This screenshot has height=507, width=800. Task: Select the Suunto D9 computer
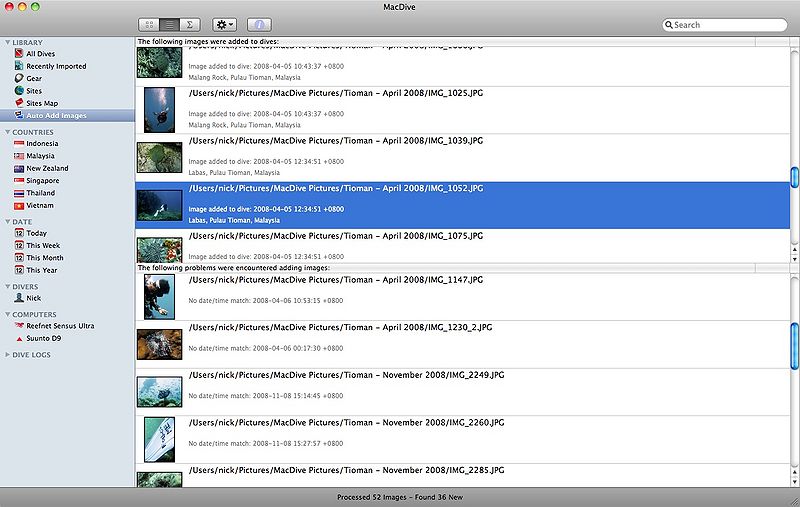[x=45, y=339]
